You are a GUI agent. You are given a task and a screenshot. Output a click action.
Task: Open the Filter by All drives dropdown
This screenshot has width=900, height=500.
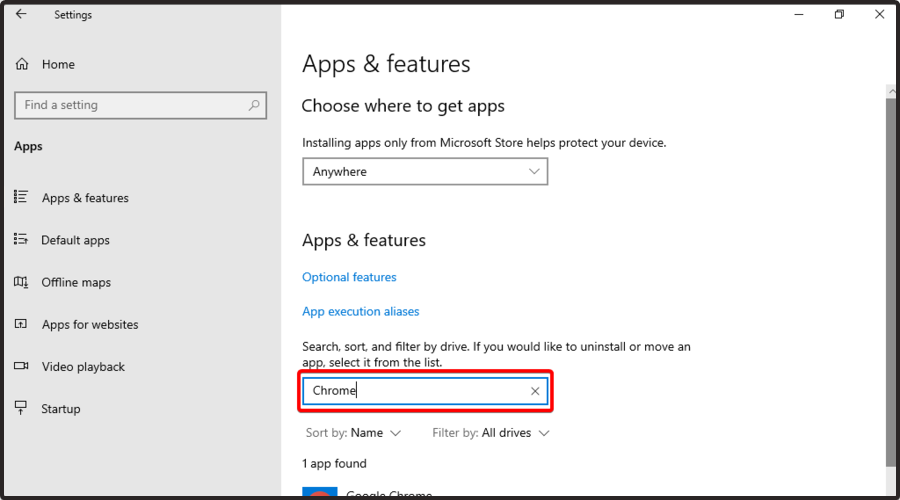click(491, 433)
